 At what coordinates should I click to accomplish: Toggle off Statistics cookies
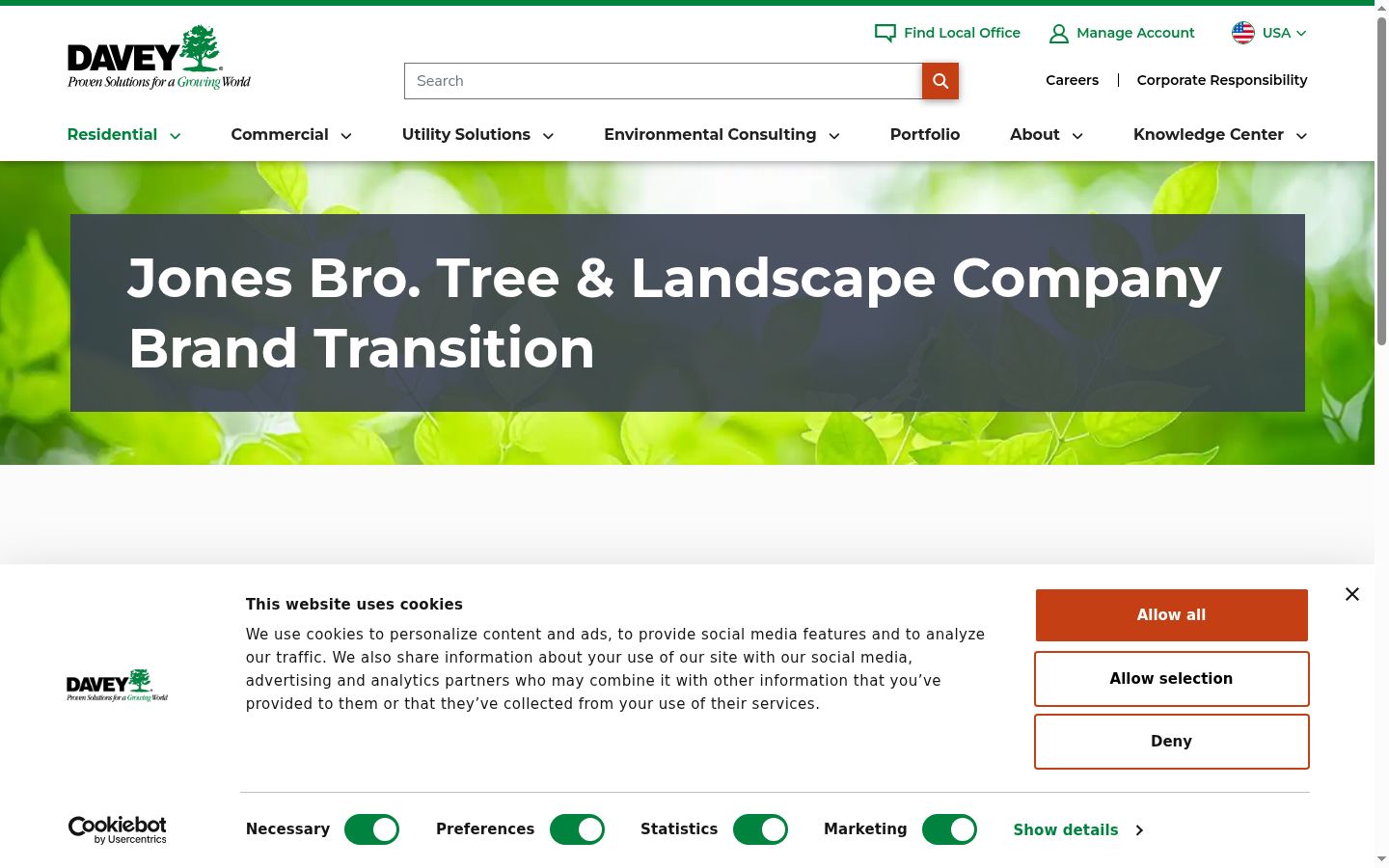tap(760, 829)
